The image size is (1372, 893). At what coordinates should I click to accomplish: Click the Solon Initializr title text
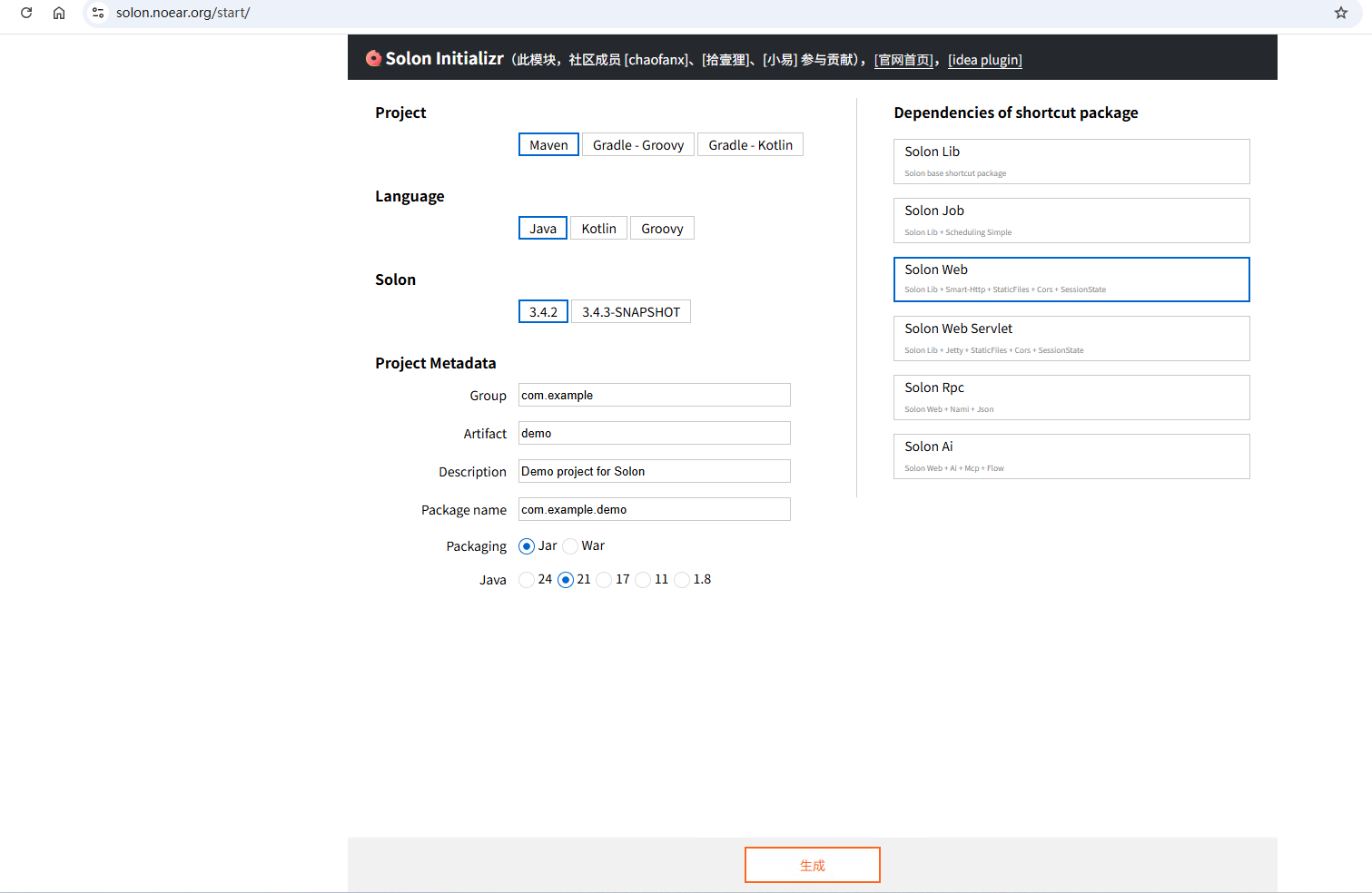point(444,58)
